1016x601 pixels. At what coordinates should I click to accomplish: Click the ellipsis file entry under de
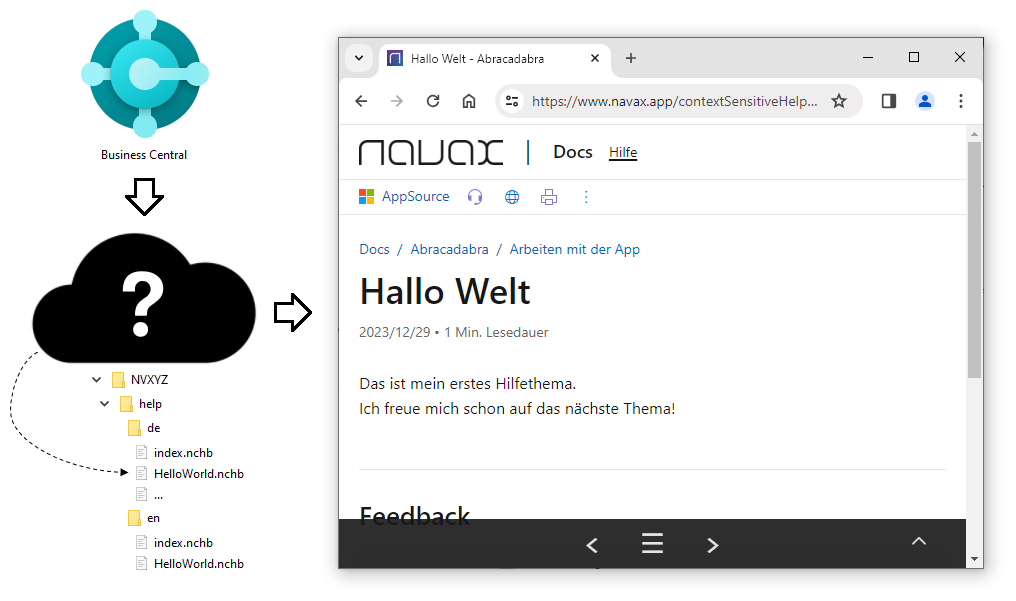[150, 495]
